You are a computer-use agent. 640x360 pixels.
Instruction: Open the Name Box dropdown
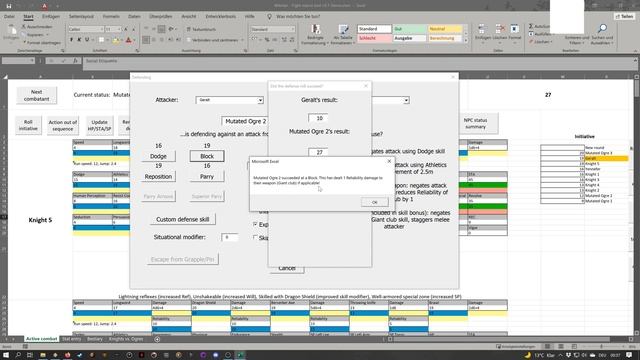click(x=31, y=61)
